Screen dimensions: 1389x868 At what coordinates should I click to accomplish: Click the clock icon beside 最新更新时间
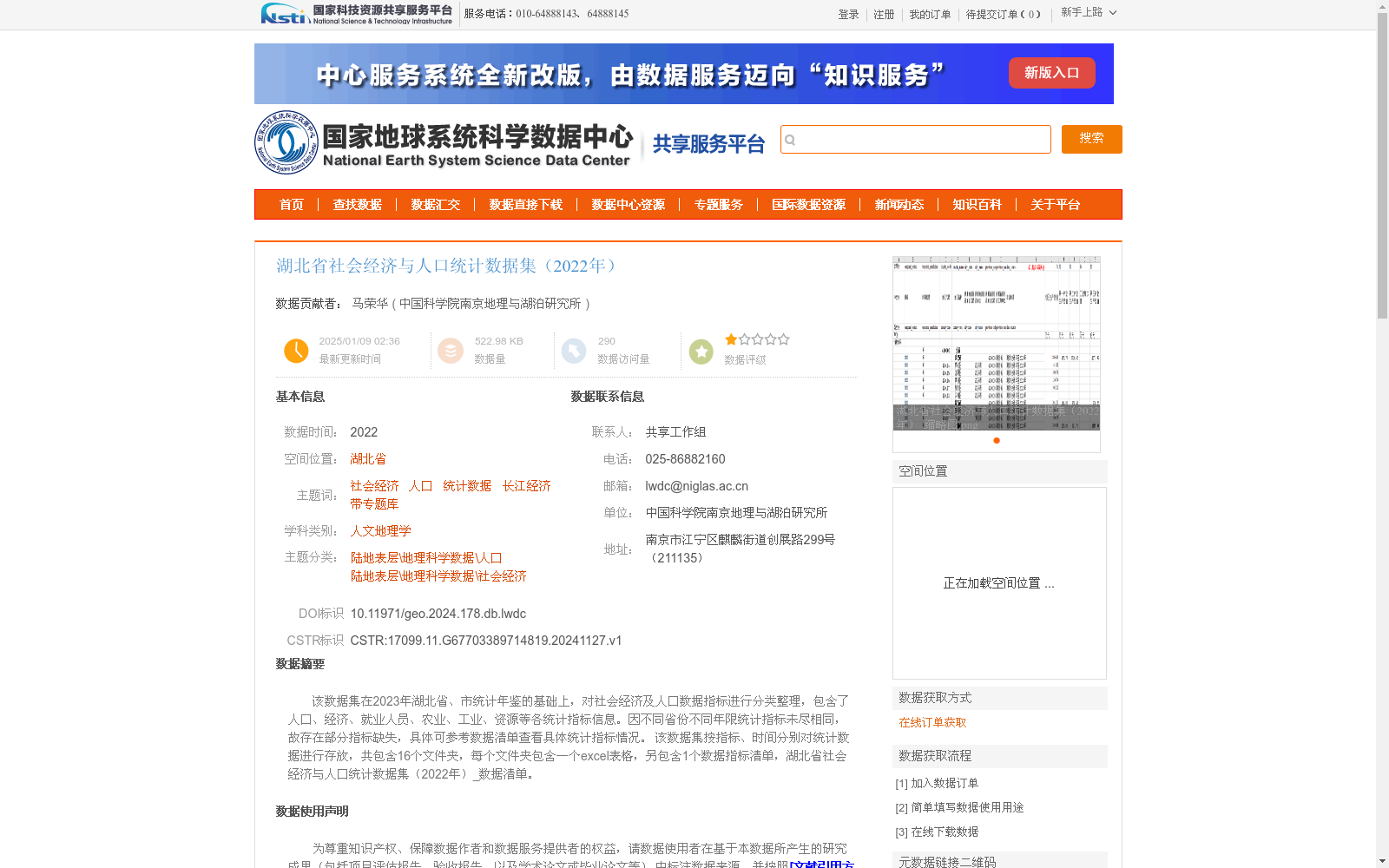click(296, 351)
